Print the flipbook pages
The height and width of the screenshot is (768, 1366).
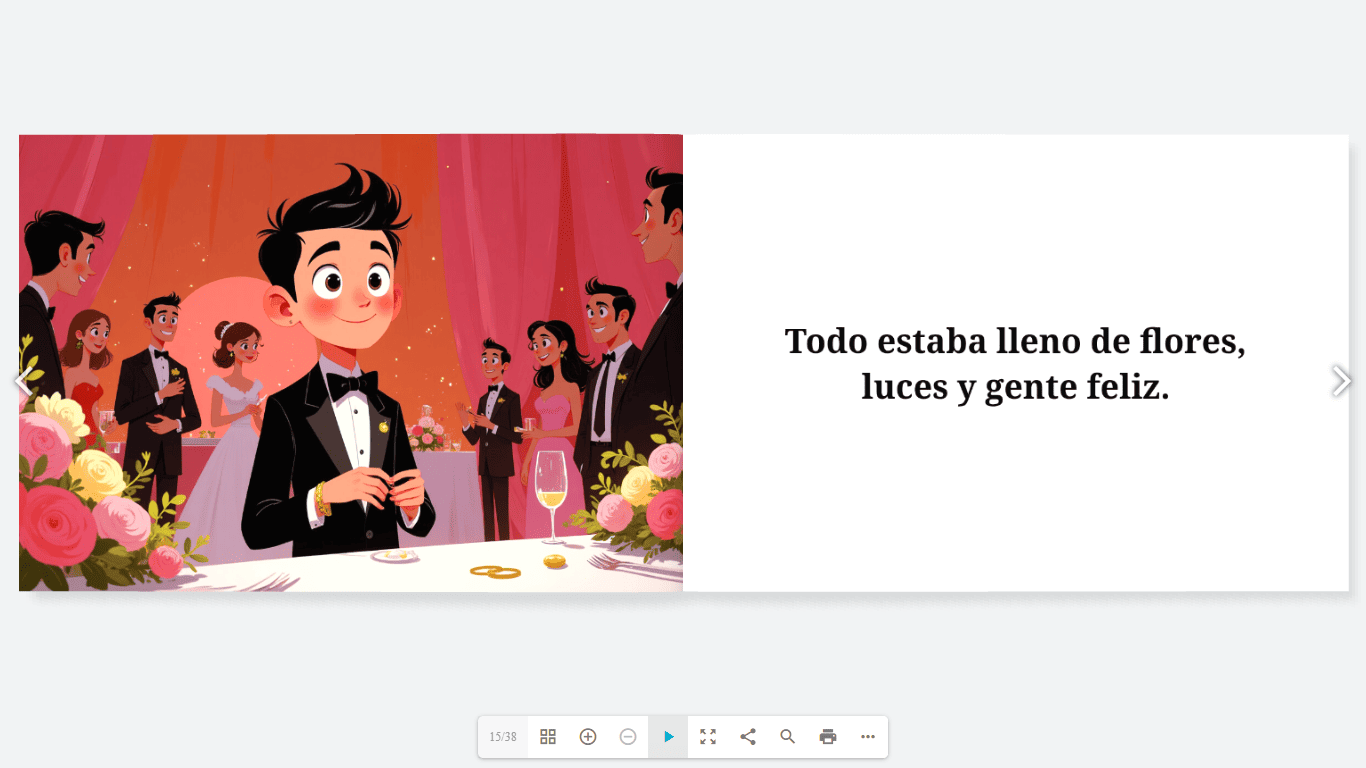point(828,737)
